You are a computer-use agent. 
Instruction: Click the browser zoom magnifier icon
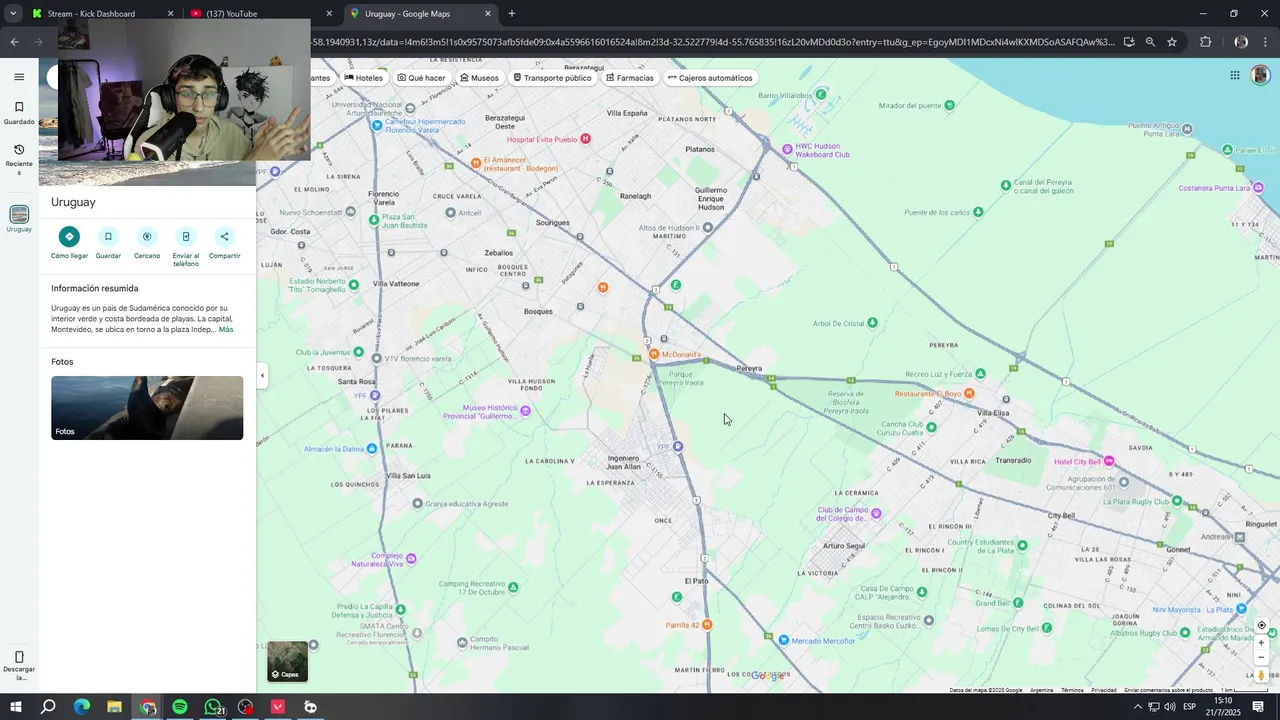pos(1150,42)
